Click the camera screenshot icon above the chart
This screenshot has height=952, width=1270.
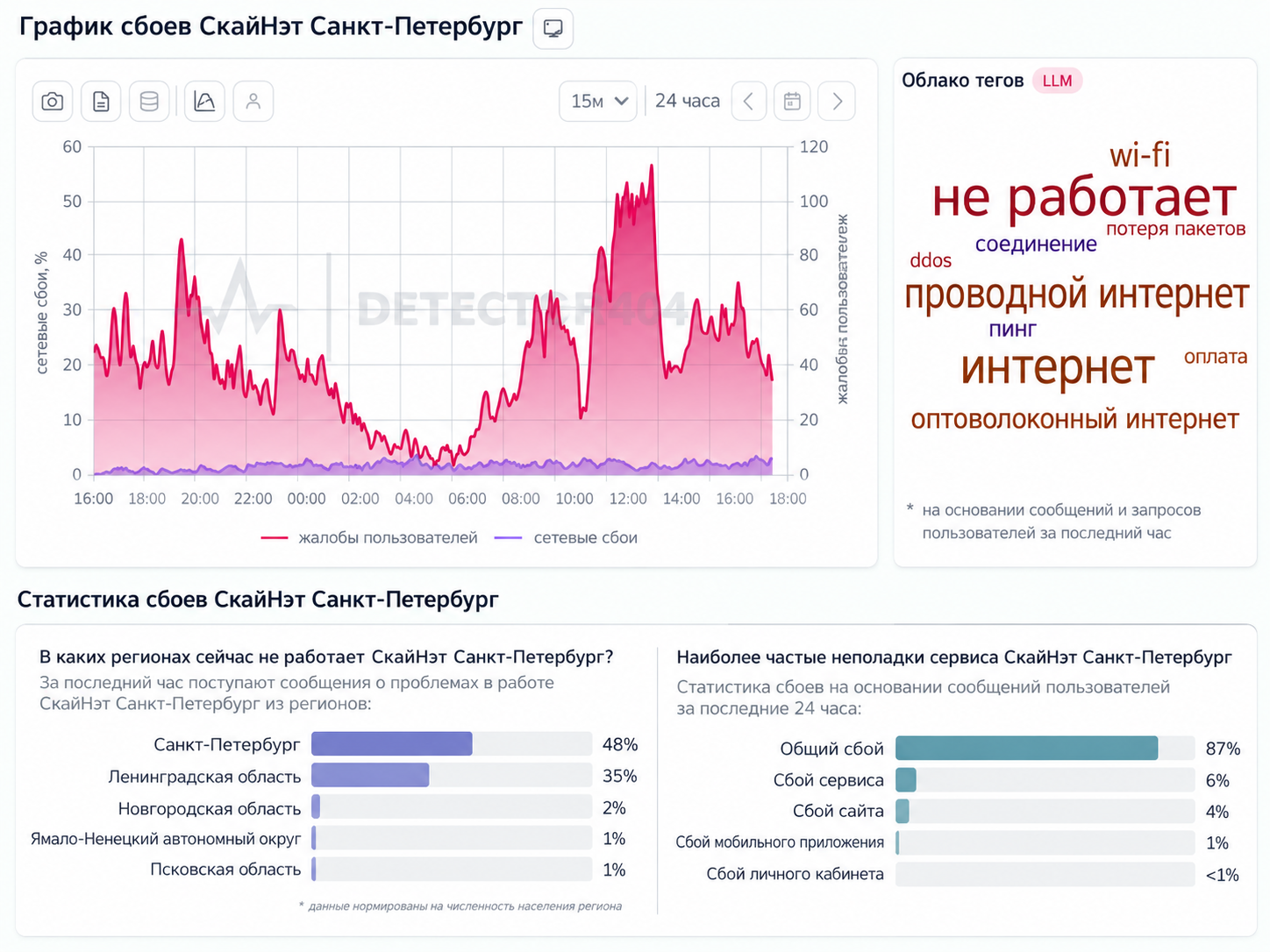pyautogui.click(x=53, y=102)
